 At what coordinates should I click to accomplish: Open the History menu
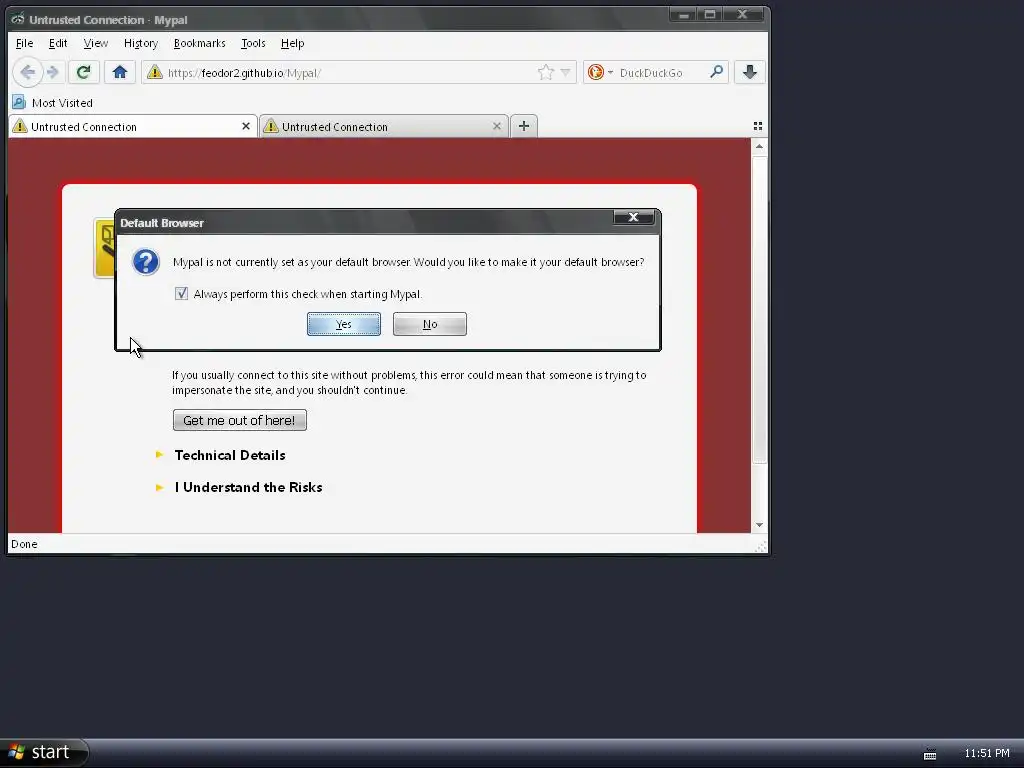point(141,43)
